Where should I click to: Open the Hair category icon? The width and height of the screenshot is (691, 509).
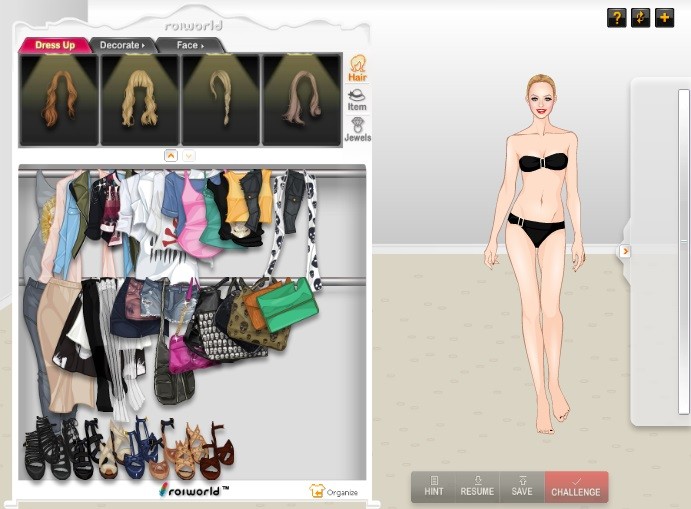(357, 68)
